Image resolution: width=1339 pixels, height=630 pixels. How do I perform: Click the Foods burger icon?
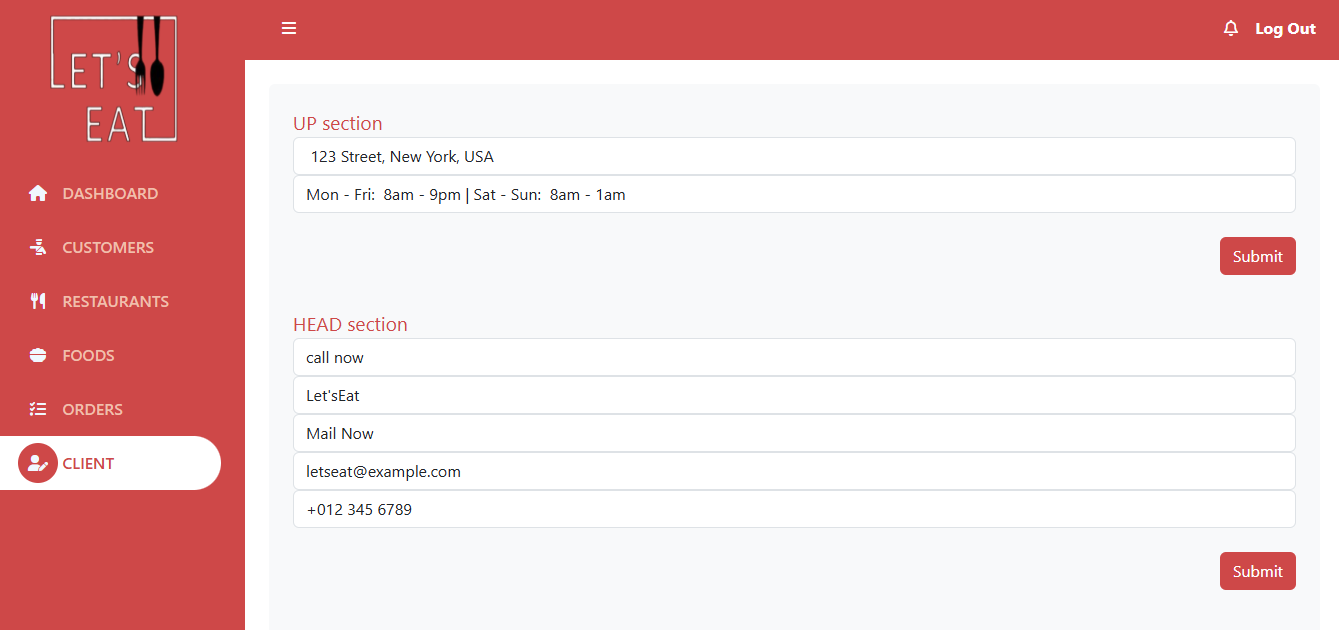tap(38, 356)
